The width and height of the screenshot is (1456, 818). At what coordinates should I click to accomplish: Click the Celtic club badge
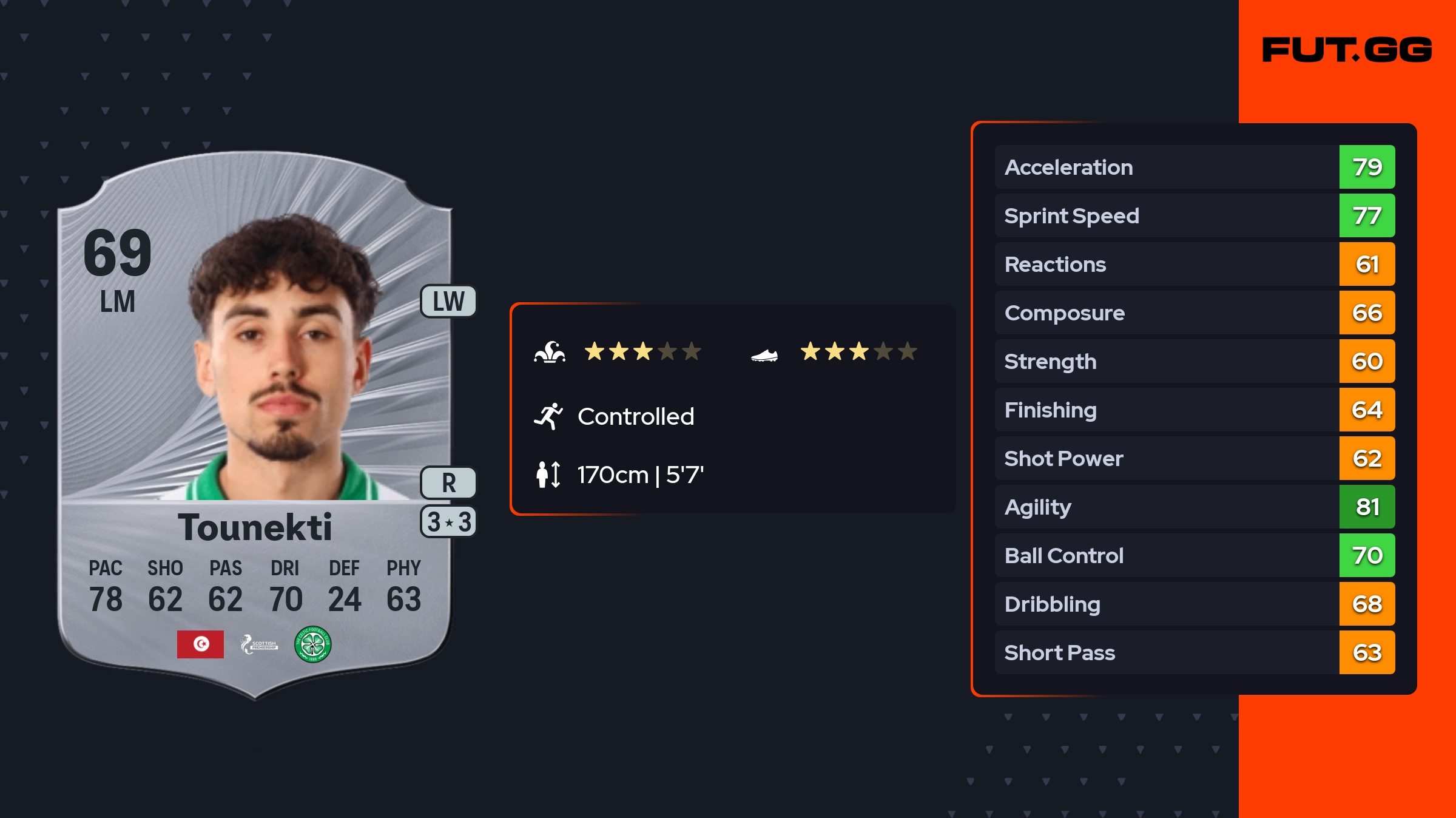click(x=312, y=644)
